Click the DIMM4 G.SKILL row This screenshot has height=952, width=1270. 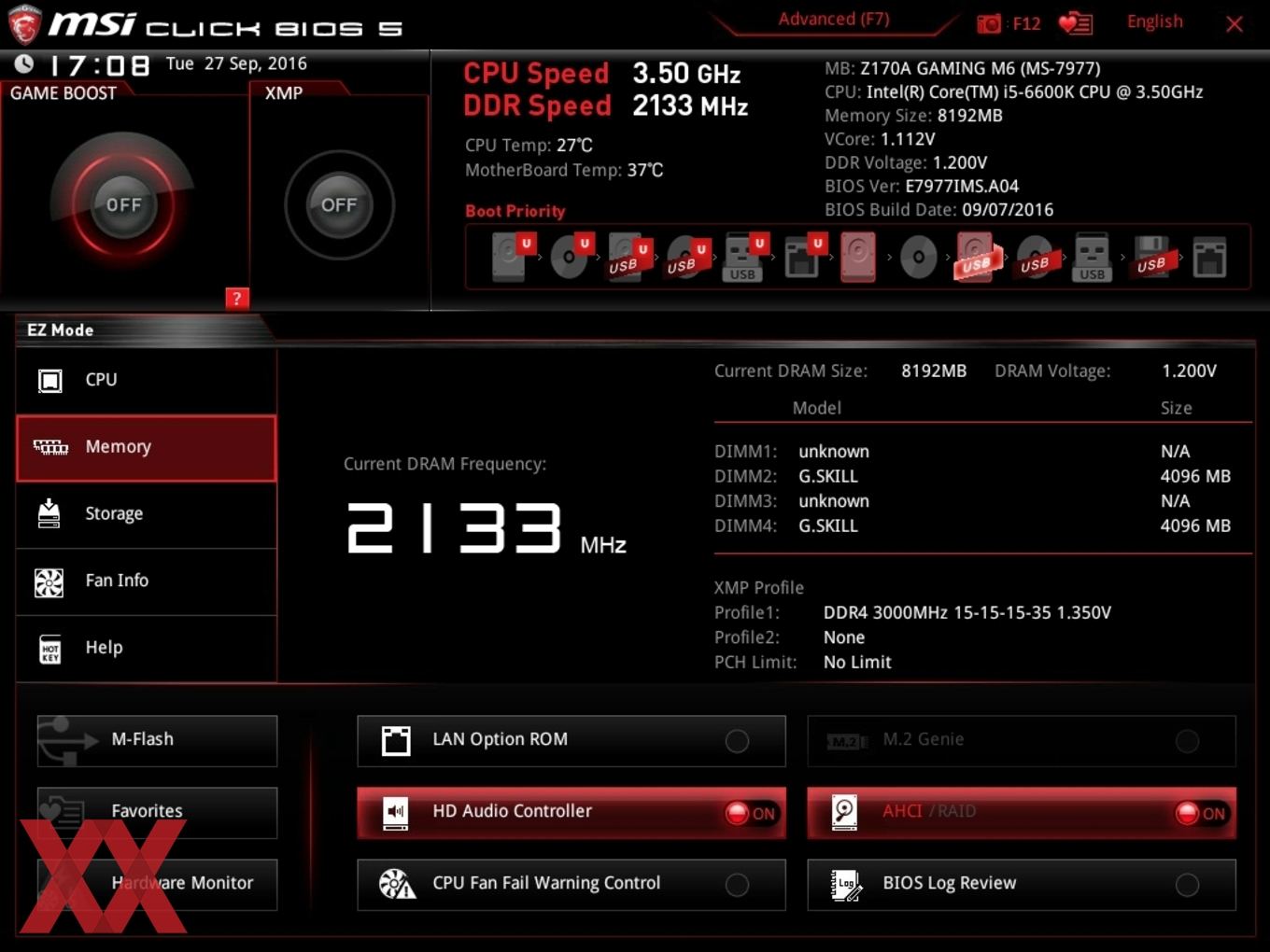click(x=972, y=525)
